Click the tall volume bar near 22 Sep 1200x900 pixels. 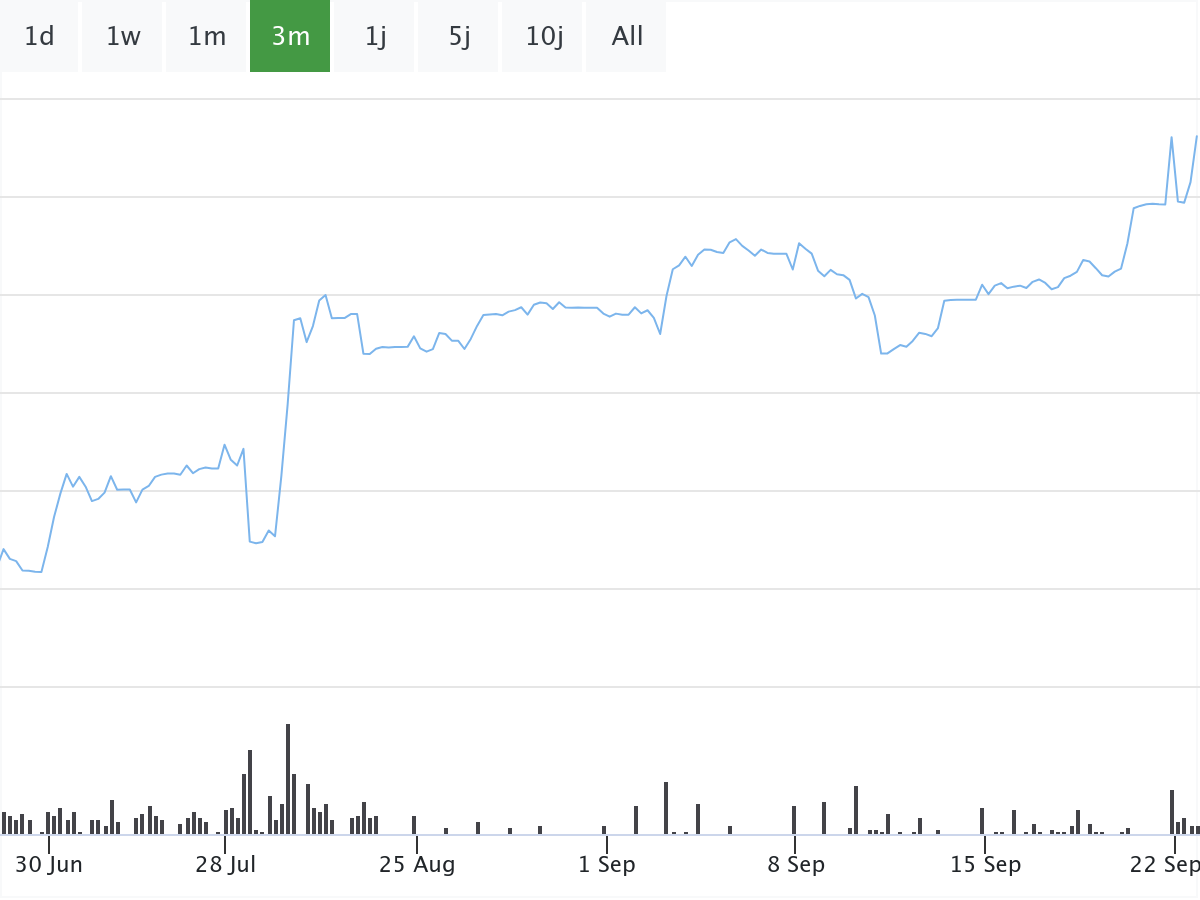[1172, 812]
